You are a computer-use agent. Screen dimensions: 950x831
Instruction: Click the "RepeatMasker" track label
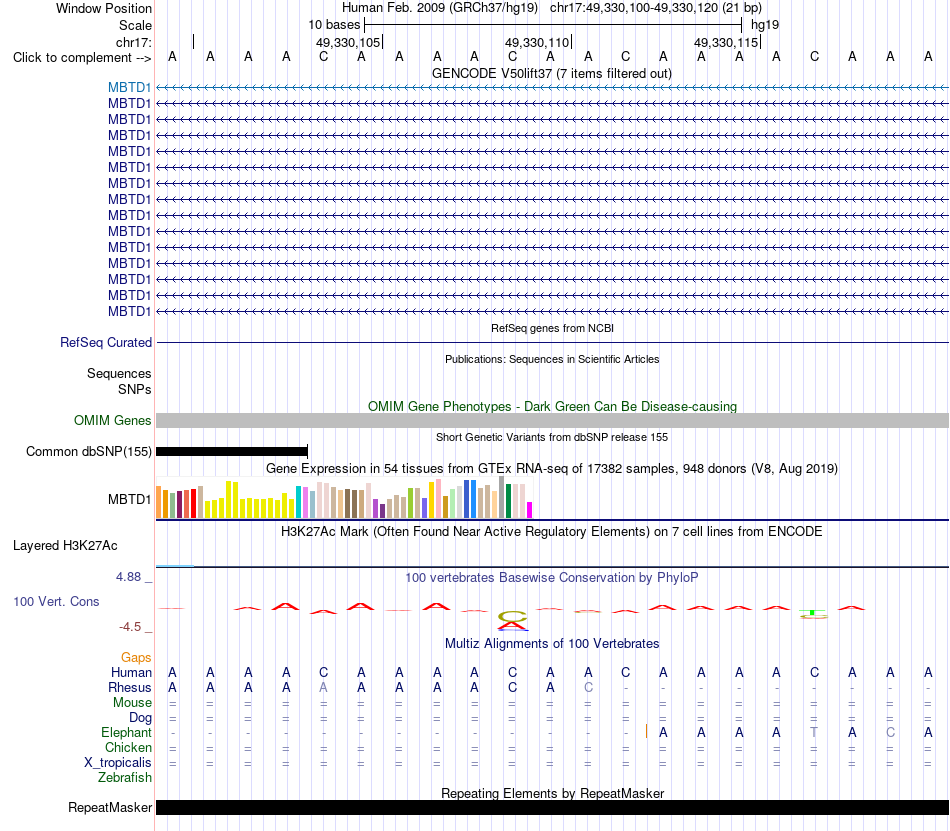110,807
